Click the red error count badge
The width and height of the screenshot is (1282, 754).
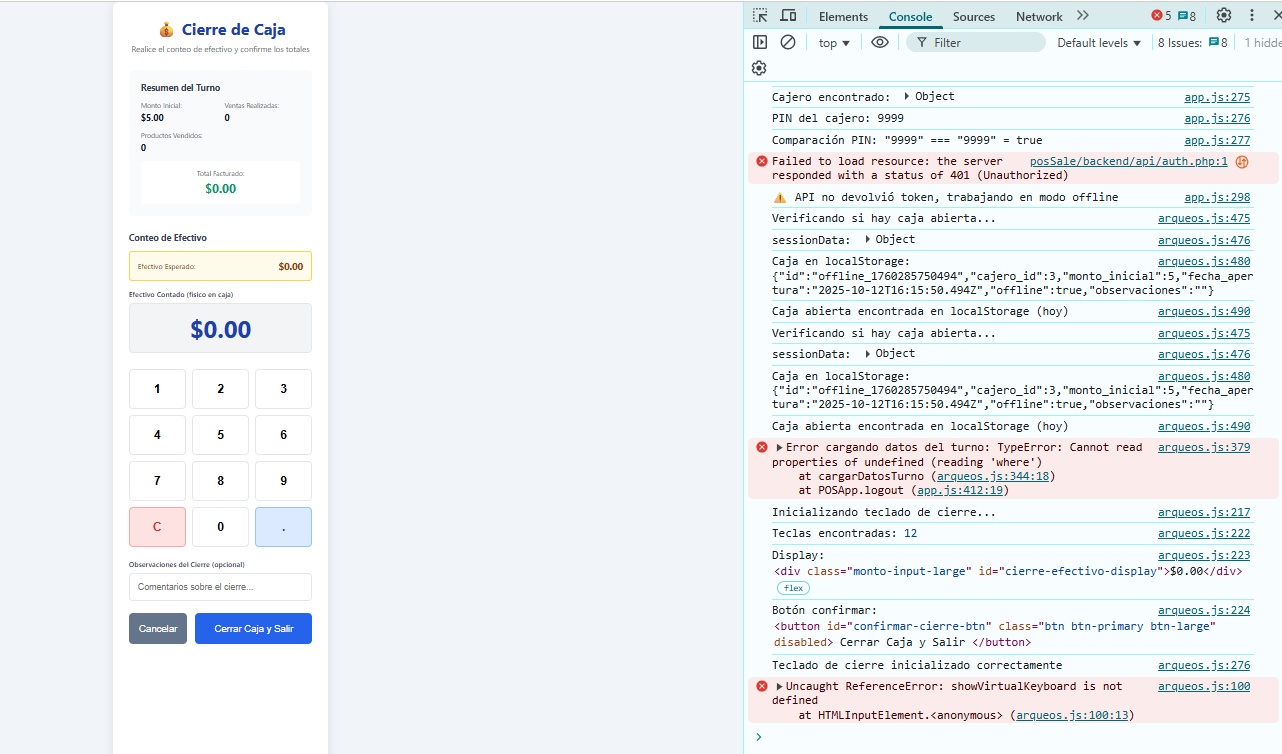coord(1160,16)
